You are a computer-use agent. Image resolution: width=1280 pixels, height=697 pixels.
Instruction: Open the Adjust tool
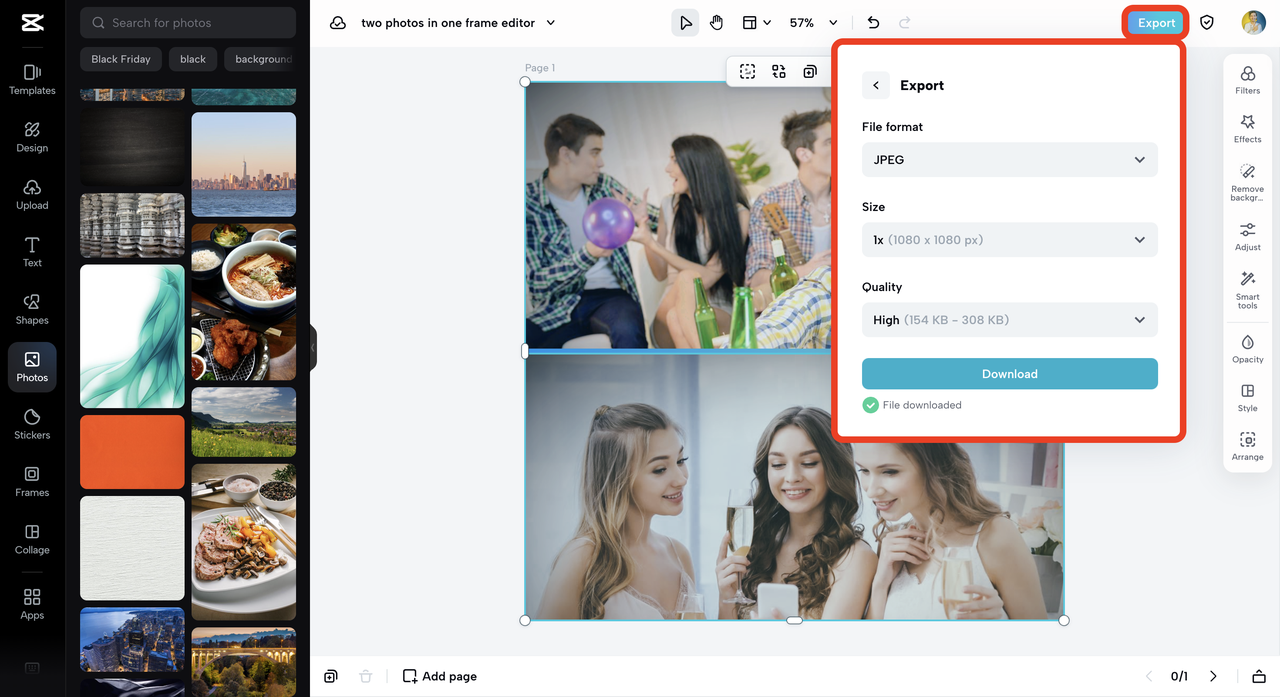[1248, 237]
